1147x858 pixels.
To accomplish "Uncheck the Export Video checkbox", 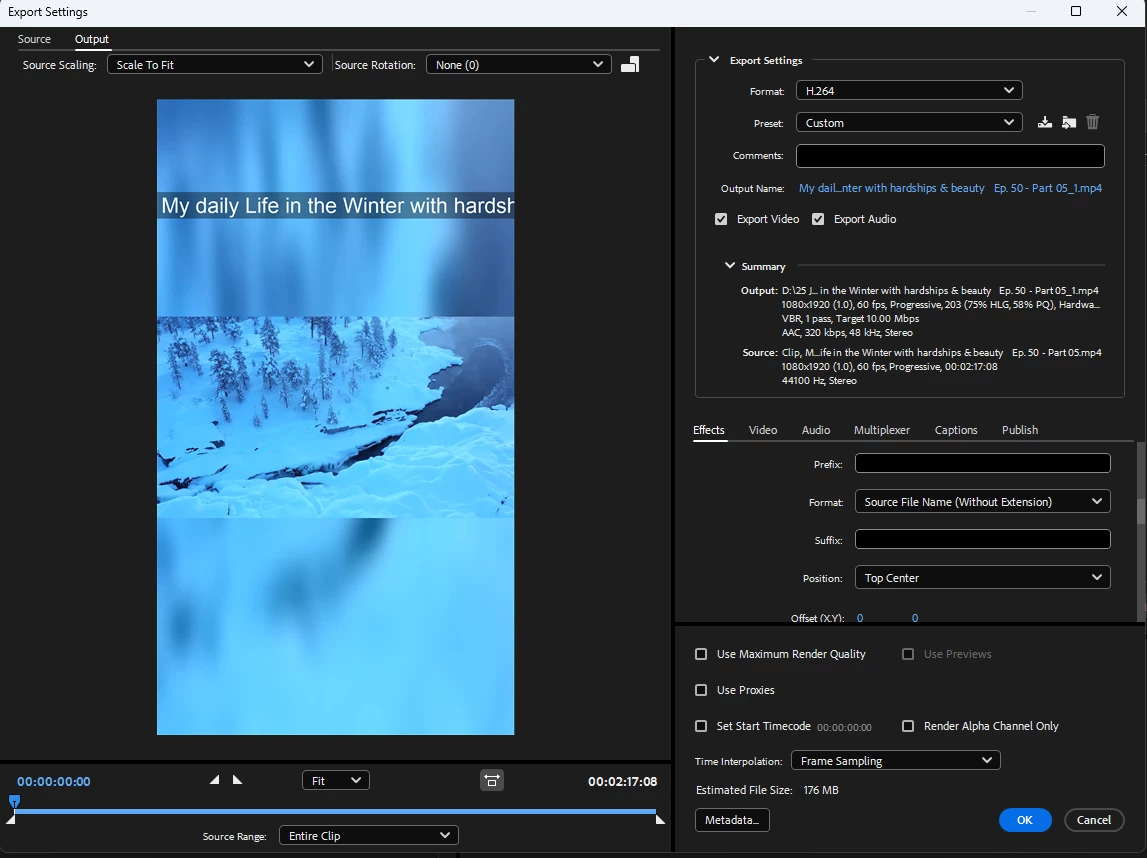I will (x=721, y=219).
